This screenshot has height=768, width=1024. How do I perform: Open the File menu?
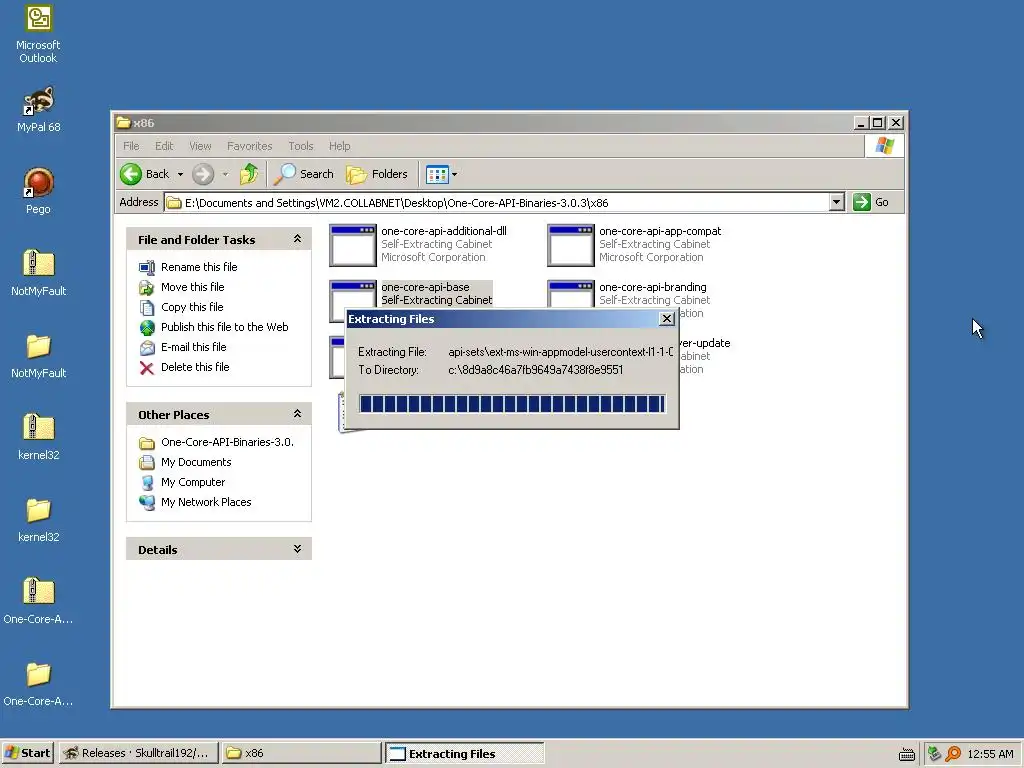(131, 146)
